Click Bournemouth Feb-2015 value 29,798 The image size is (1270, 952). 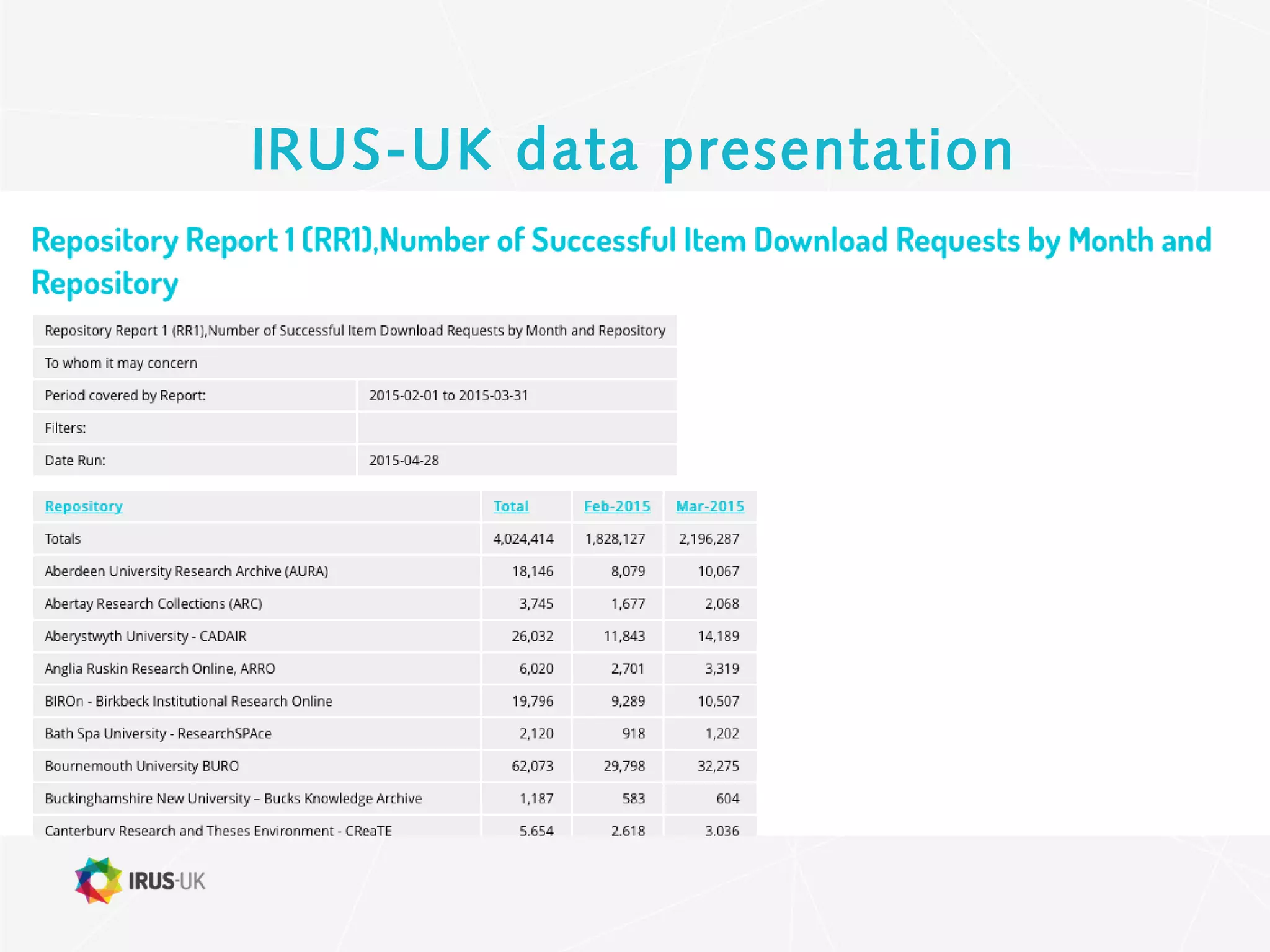624,765
